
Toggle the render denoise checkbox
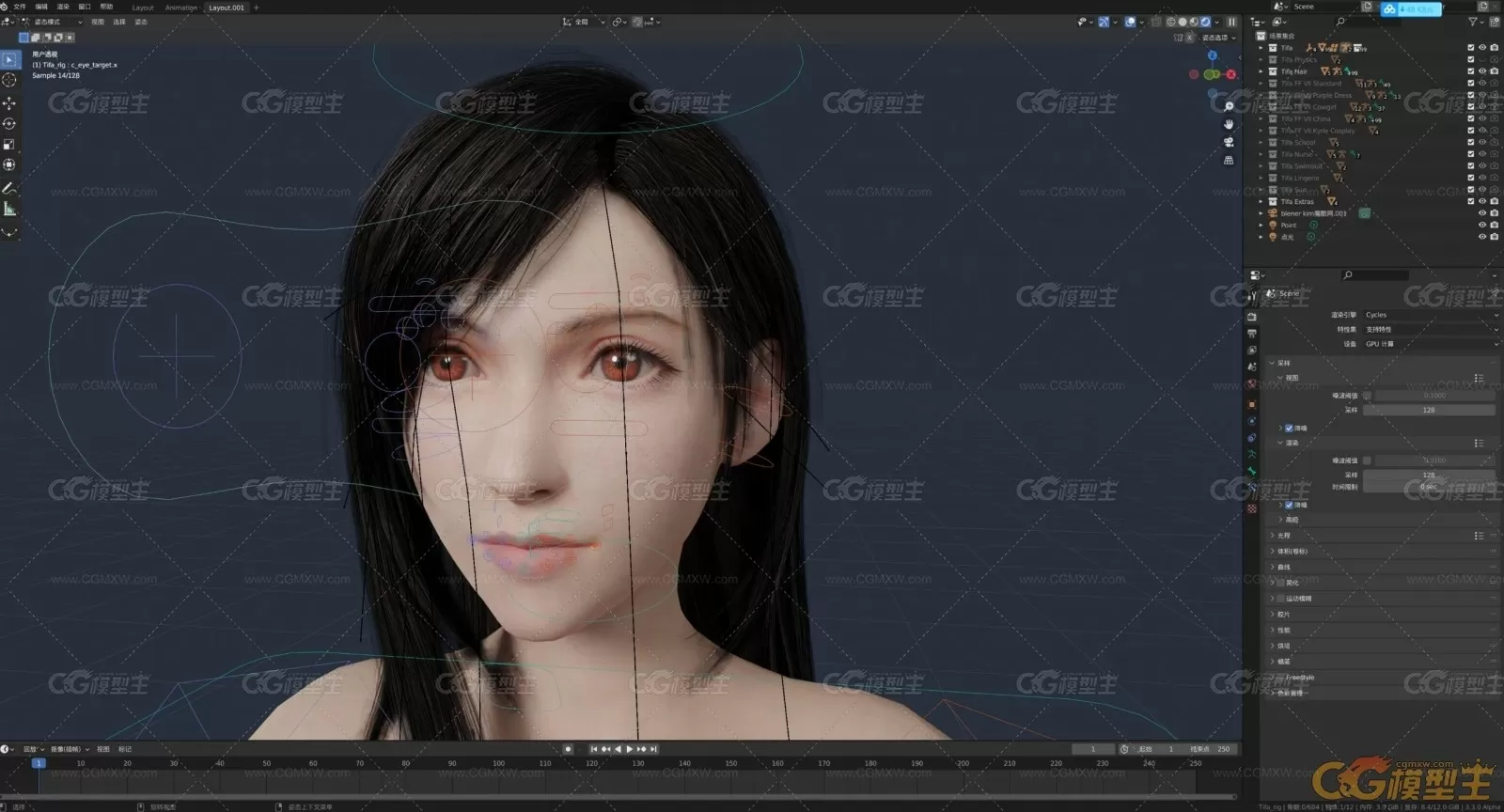(1289, 505)
